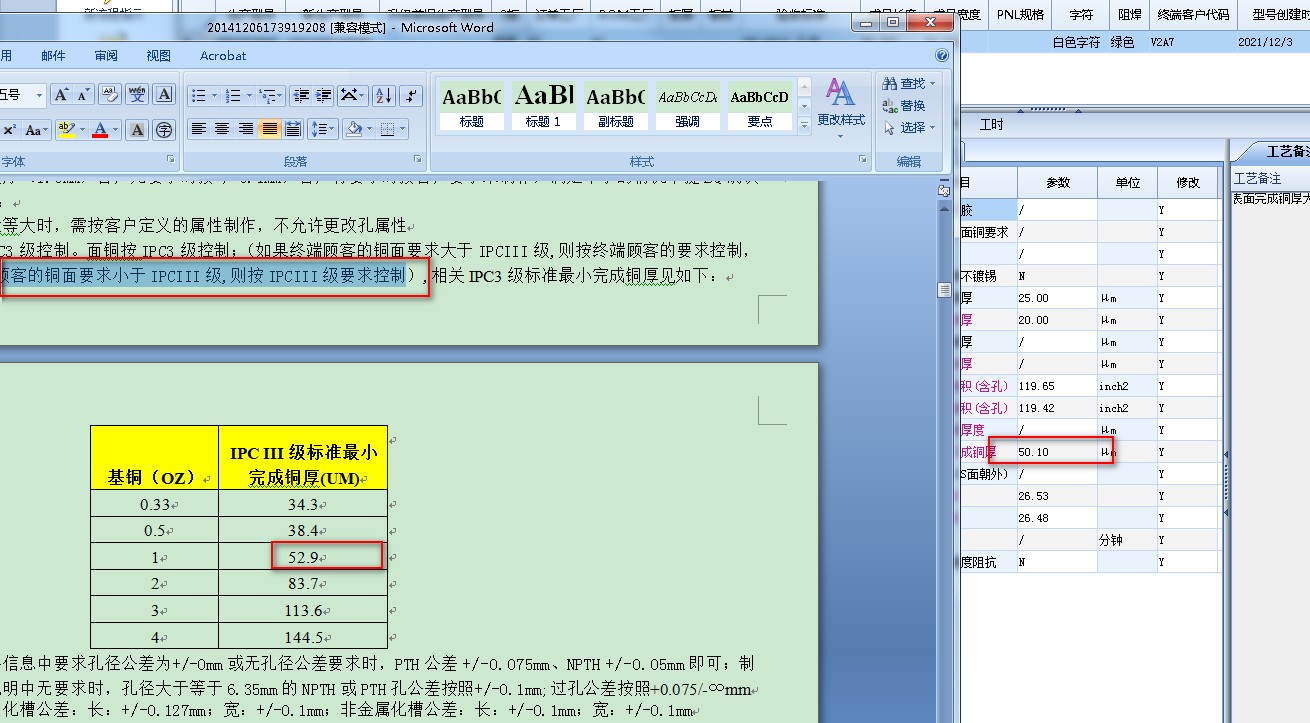Open the Acrobat ribbon tab
1310x723 pixels.
(223, 56)
